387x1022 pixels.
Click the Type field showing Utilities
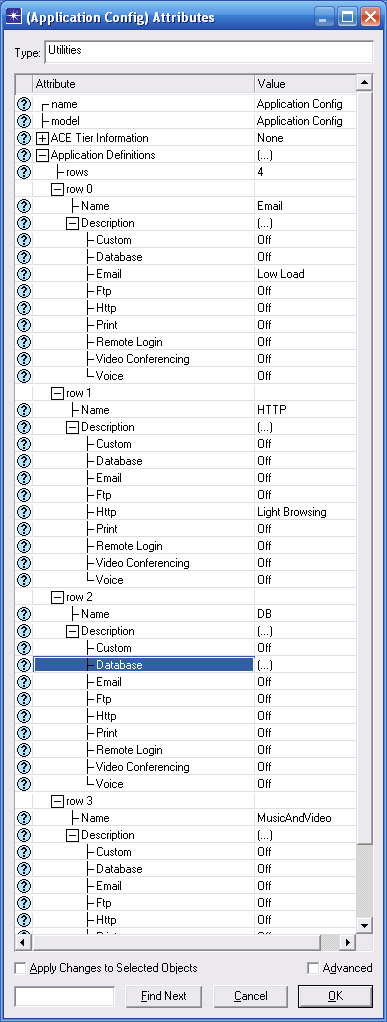point(208,51)
